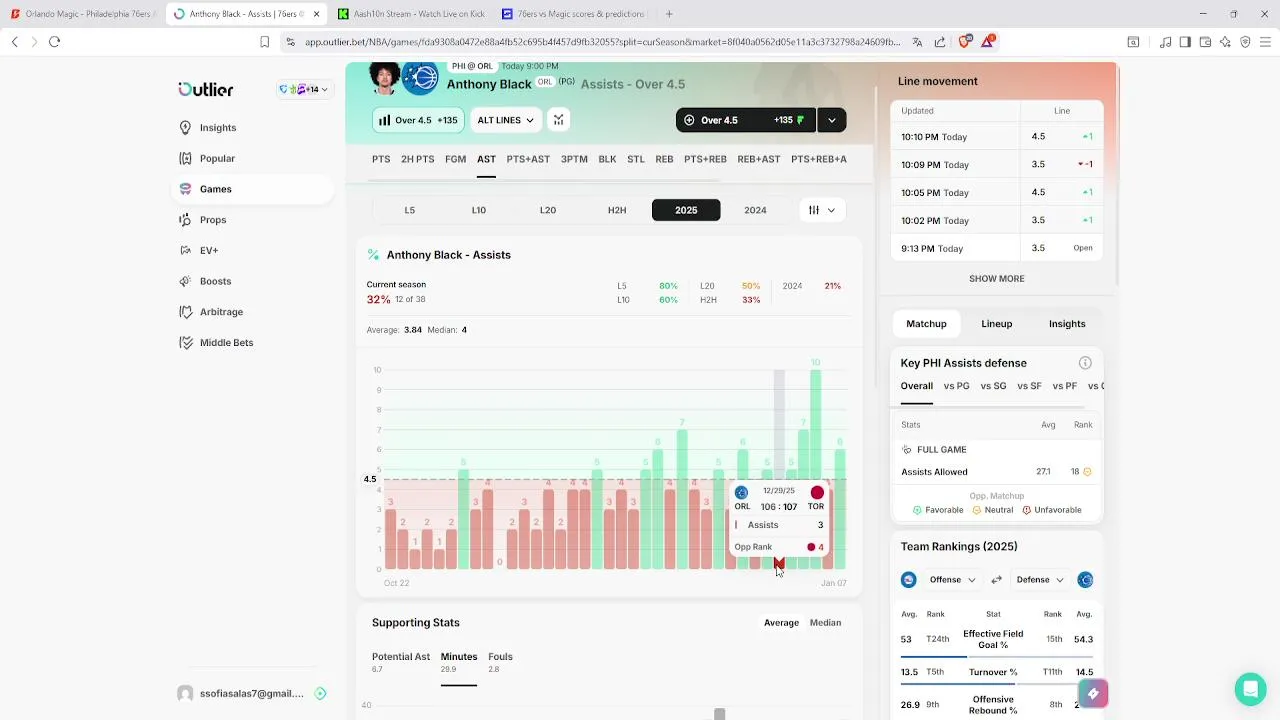Click the share page icon
This screenshot has height=720, width=1280.
coord(940,42)
